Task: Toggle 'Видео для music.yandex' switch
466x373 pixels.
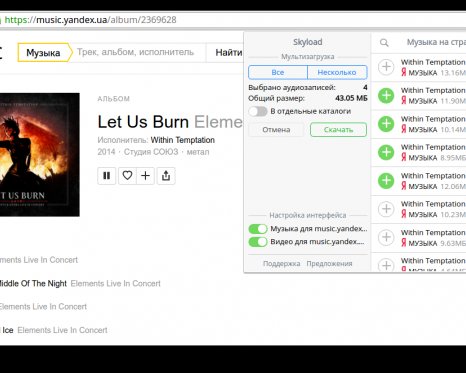Action: pyautogui.click(x=258, y=242)
